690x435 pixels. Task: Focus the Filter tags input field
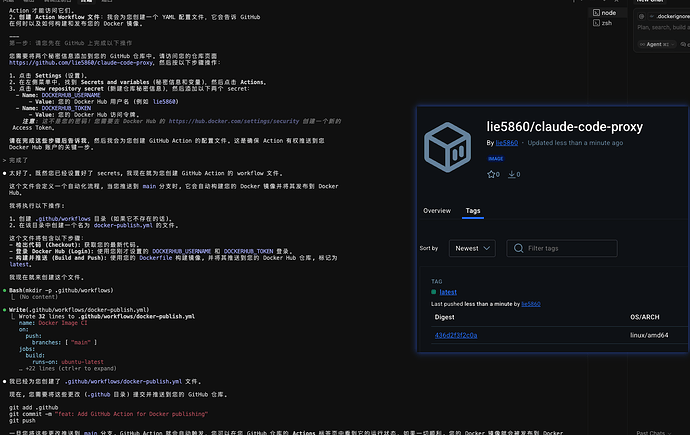562,249
